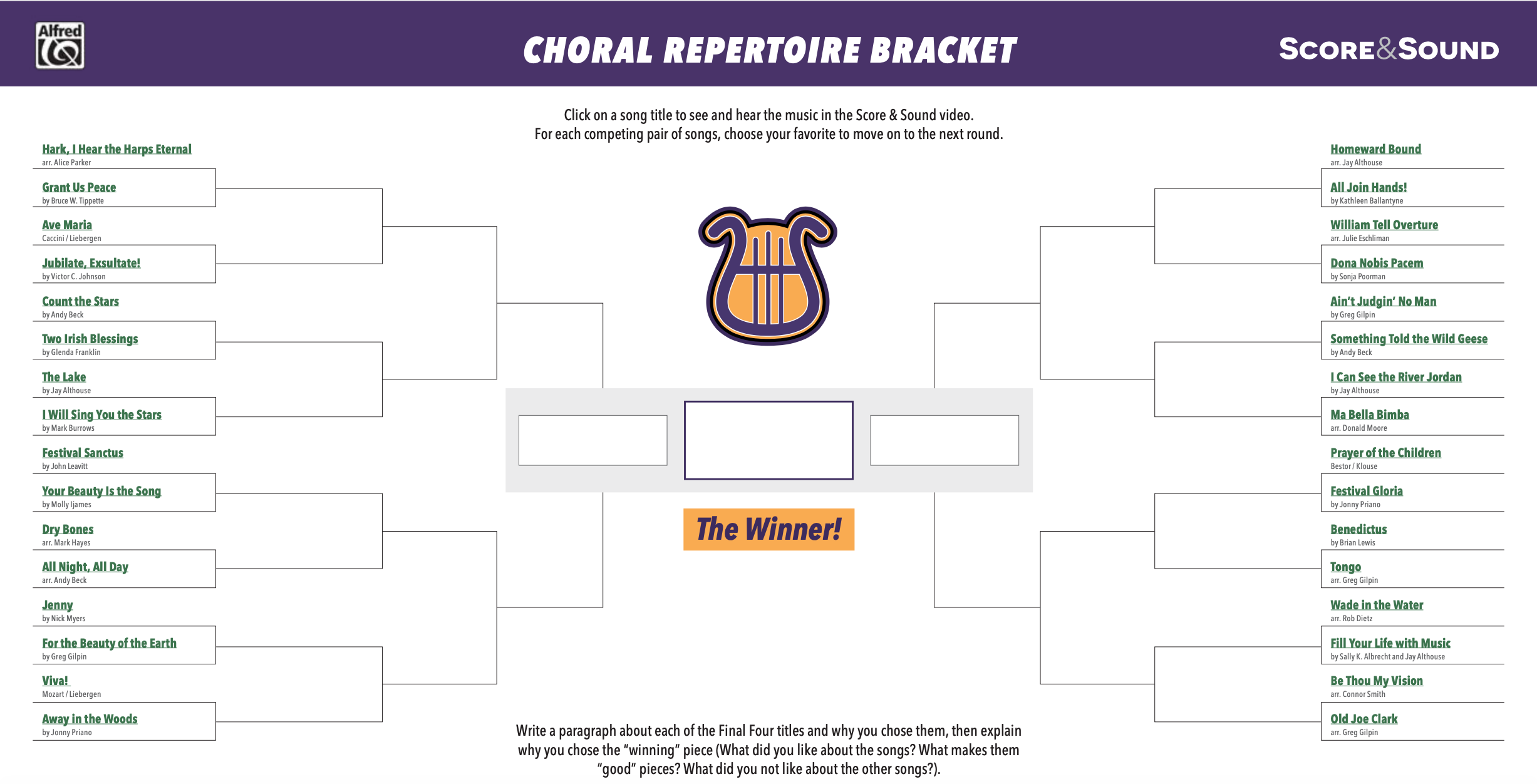Click the Dry Bones song link
Viewport: 1537px width, 784px height.
click(x=68, y=529)
